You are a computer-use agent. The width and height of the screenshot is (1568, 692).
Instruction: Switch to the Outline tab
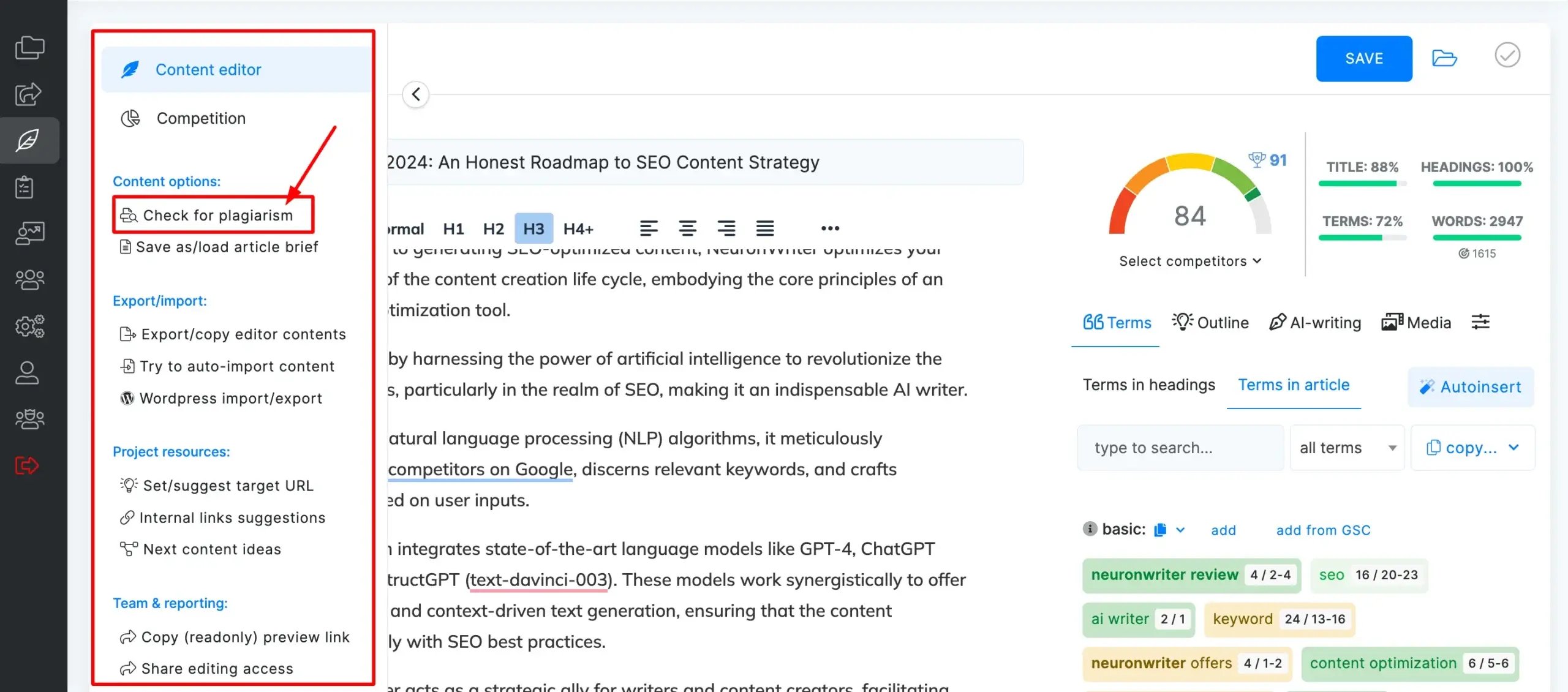[1210, 322]
